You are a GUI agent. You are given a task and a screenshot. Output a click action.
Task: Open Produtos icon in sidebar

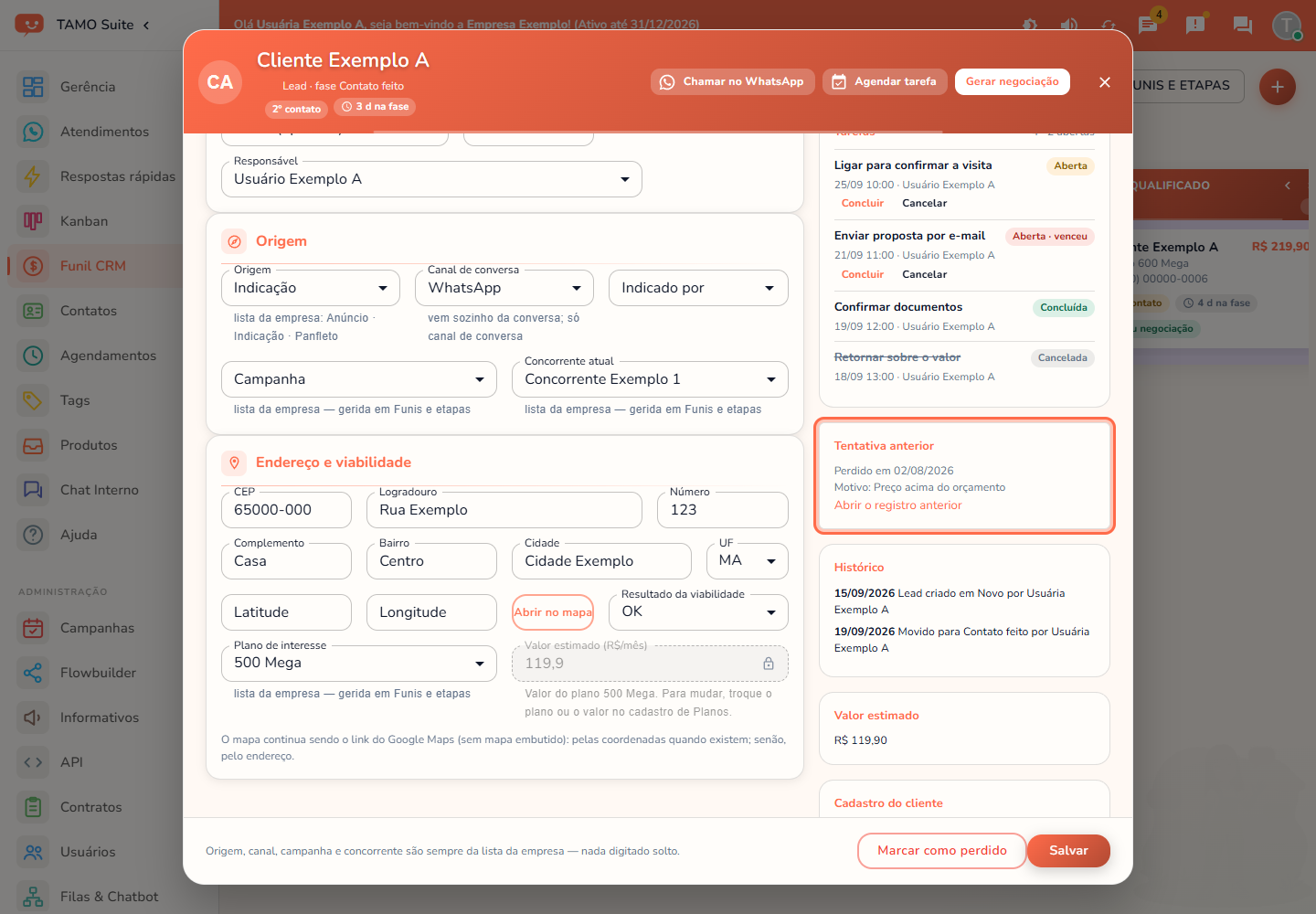coord(33,445)
